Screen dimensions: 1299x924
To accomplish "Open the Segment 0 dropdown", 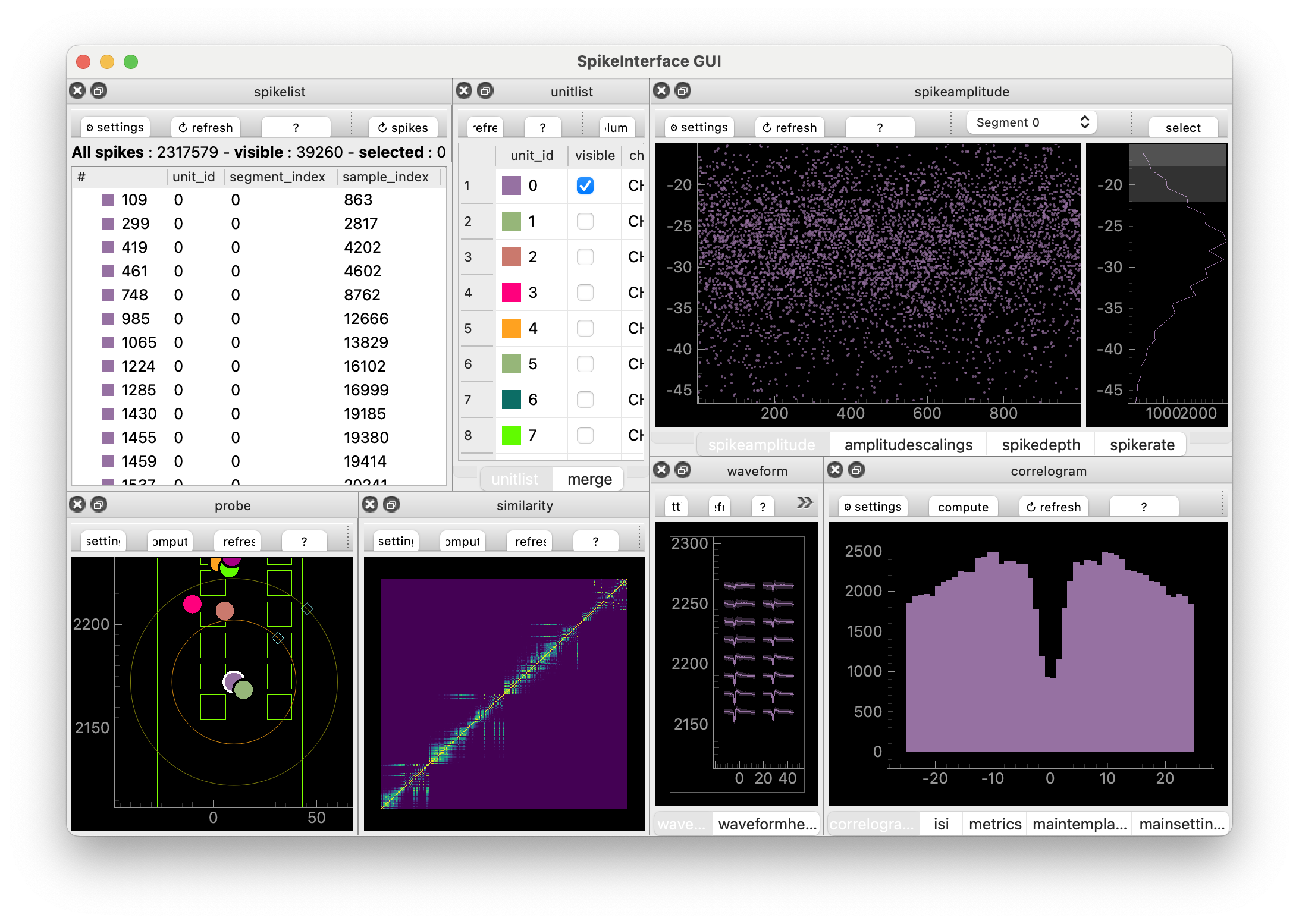I will 1032,122.
